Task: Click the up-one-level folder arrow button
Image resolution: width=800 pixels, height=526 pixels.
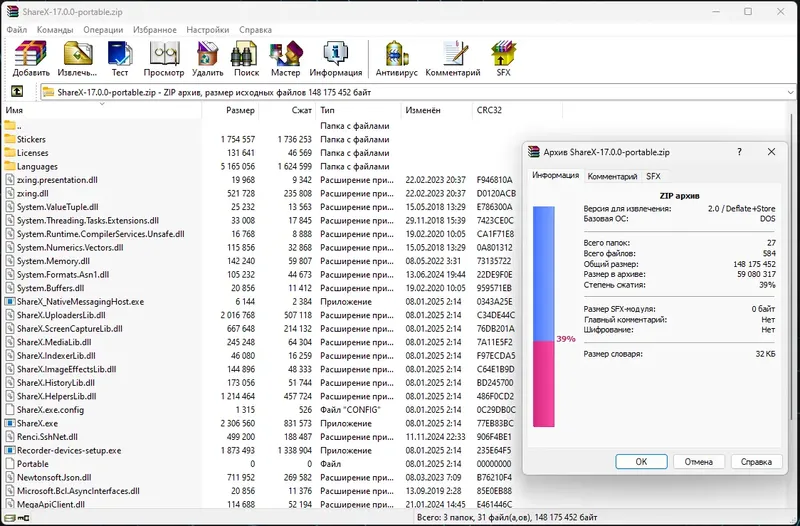Action: 17,91
